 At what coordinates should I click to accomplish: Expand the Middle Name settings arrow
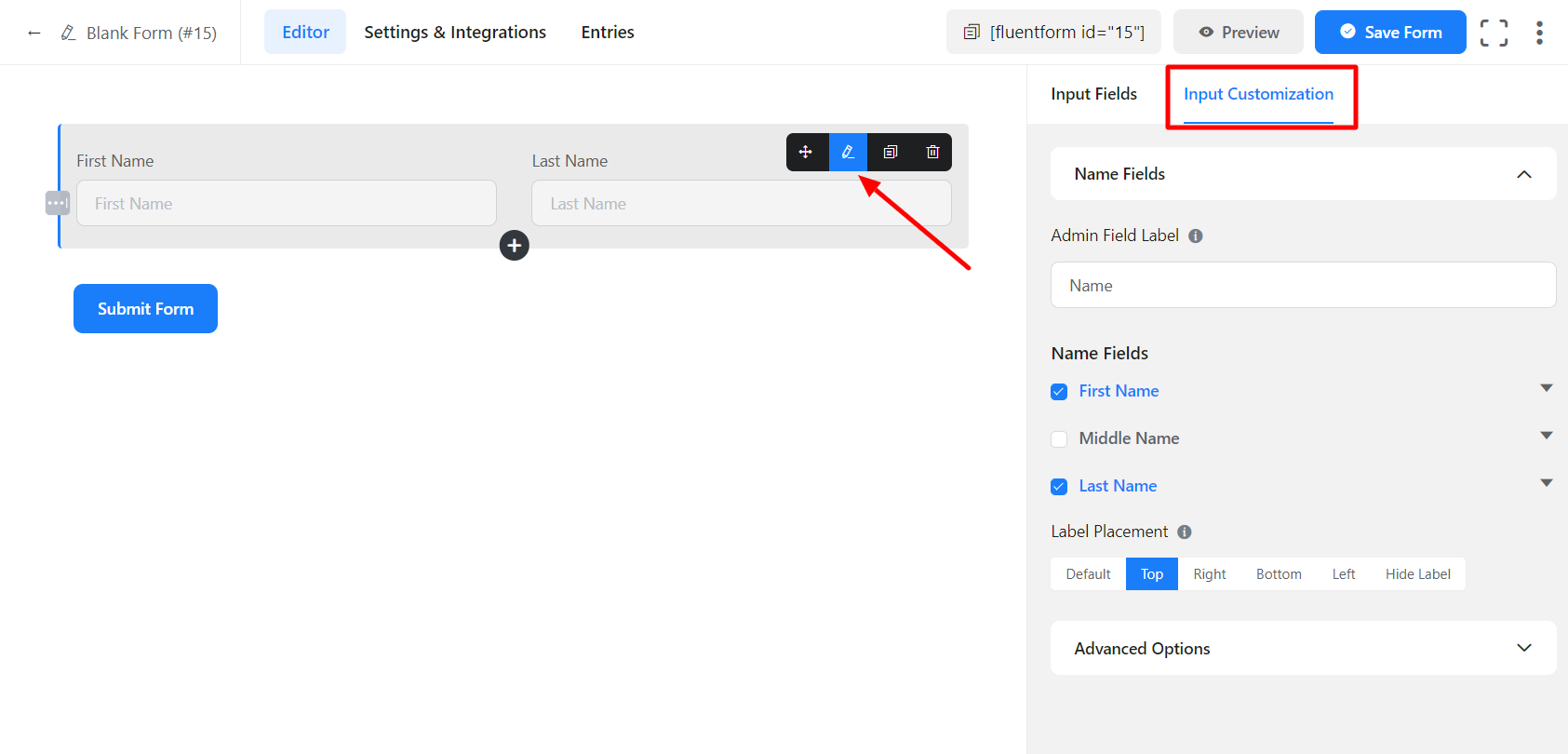(1546, 436)
